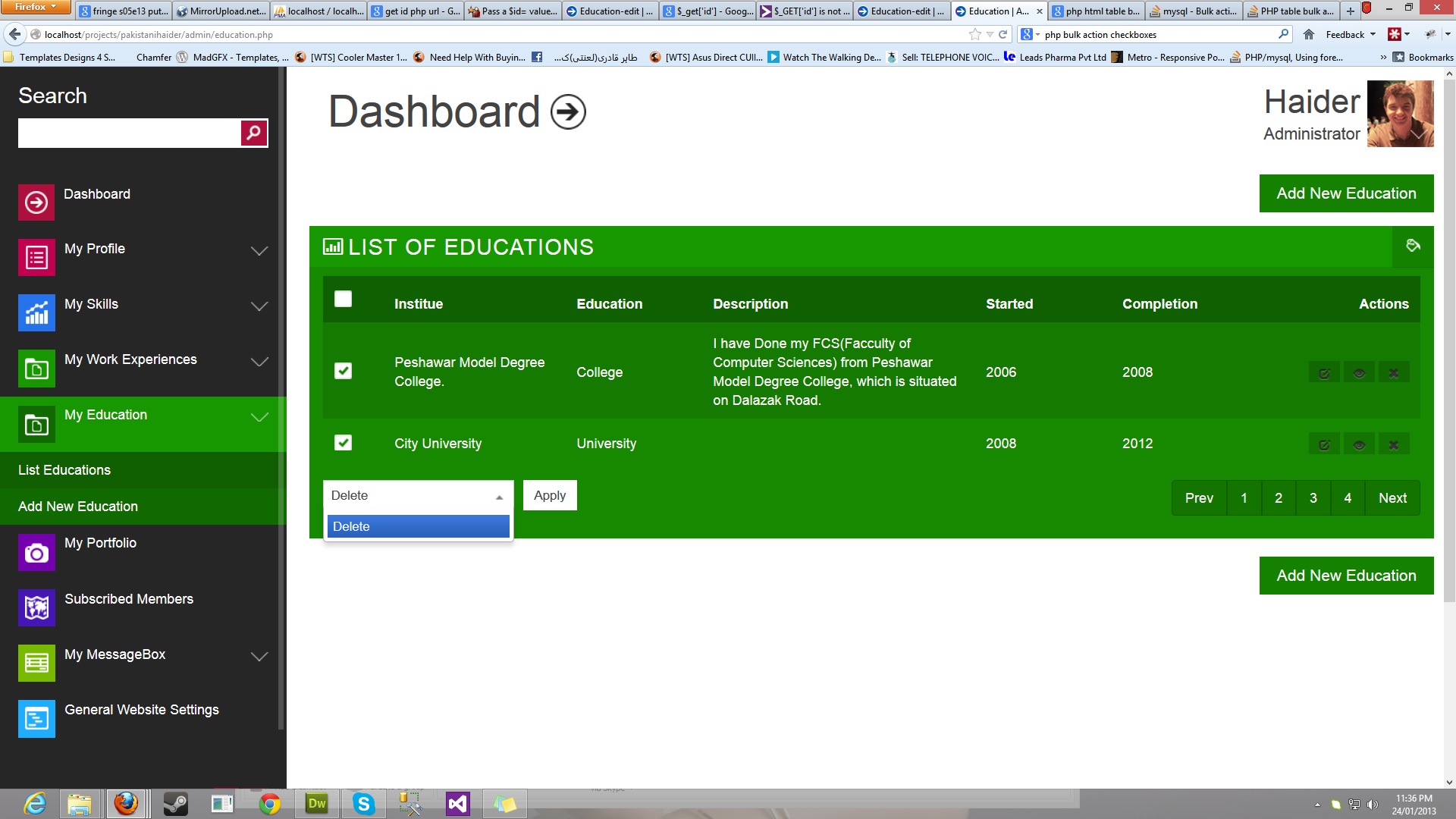This screenshot has height=819, width=1456.
Task: Click the Subscribed Members map icon
Action: 36,608
